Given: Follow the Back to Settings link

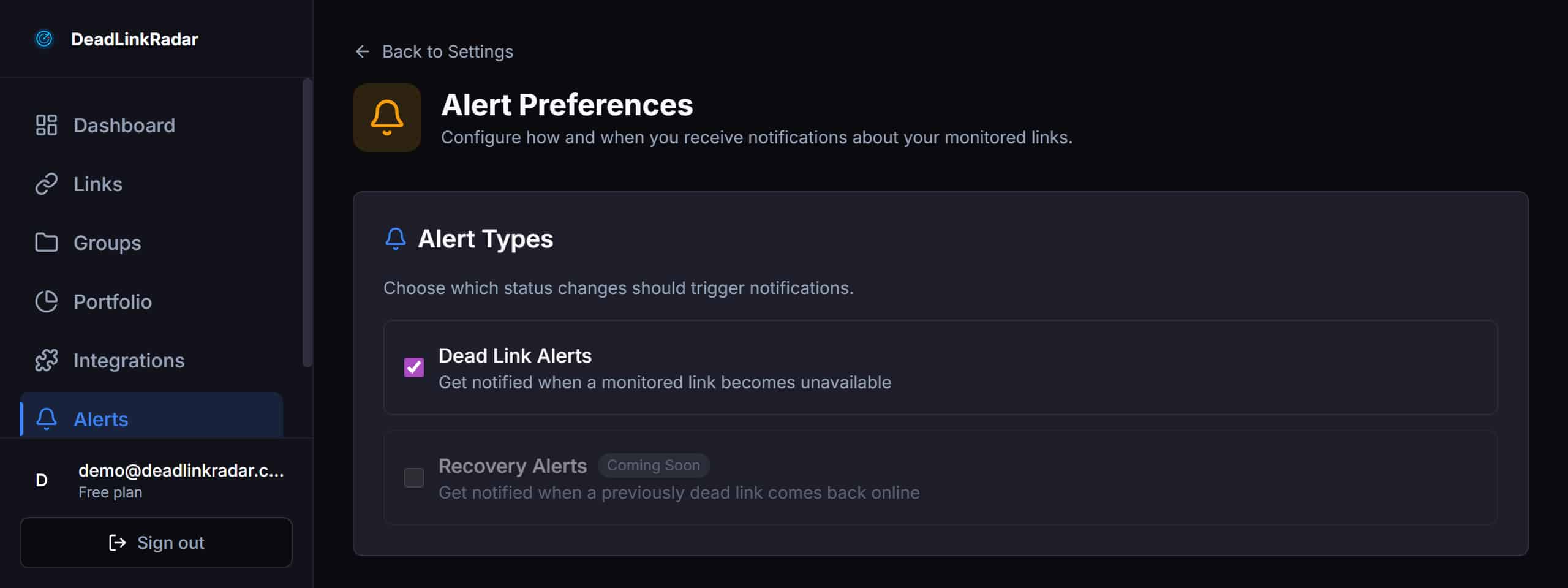Looking at the screenshot, I should tap(447, 51).
